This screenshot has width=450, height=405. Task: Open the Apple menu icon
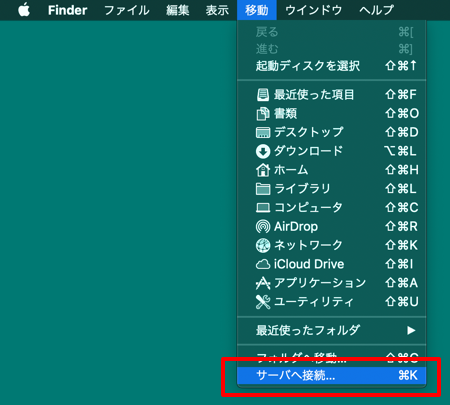click(24, 10)
